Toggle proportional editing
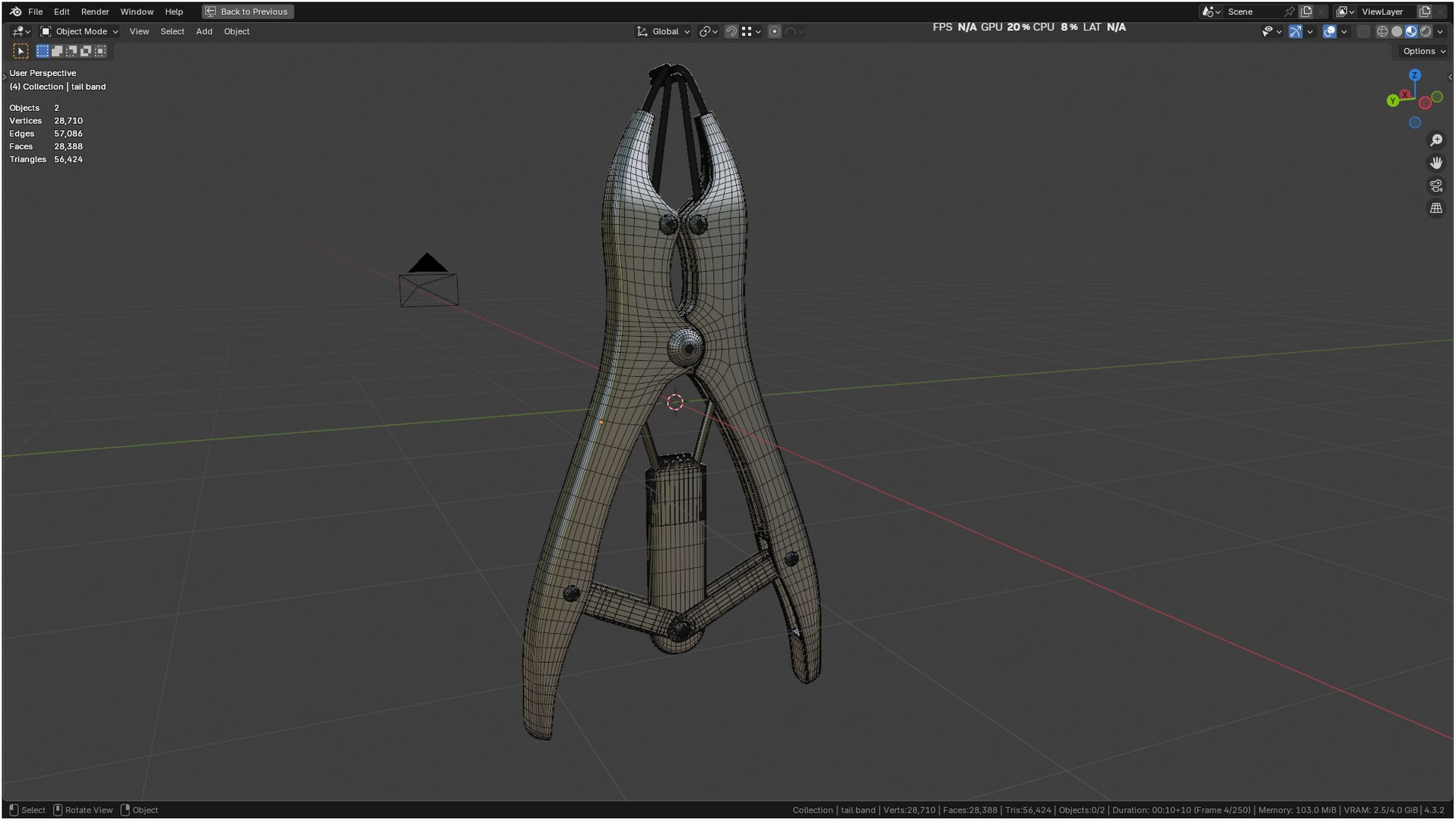This screenshot has width=1456, height=821. point(774,31)
